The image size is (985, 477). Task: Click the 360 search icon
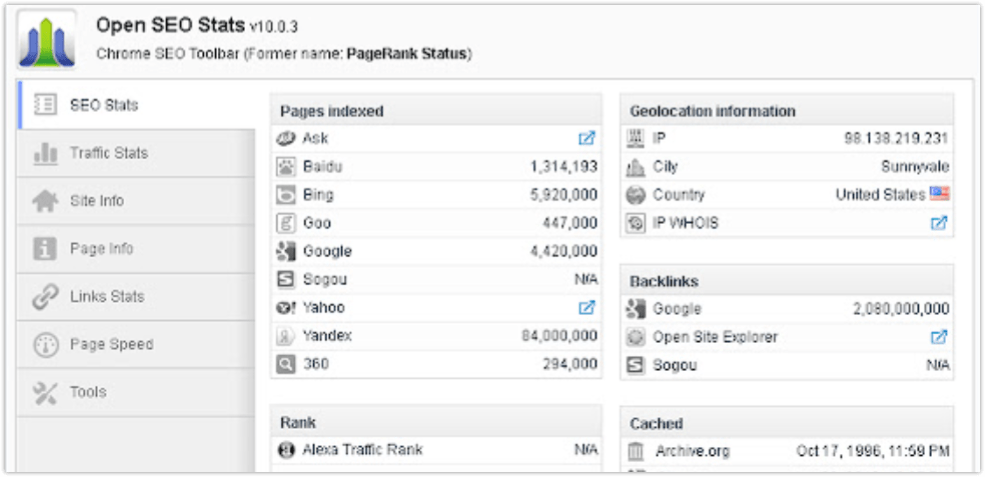tap(286, 365)
